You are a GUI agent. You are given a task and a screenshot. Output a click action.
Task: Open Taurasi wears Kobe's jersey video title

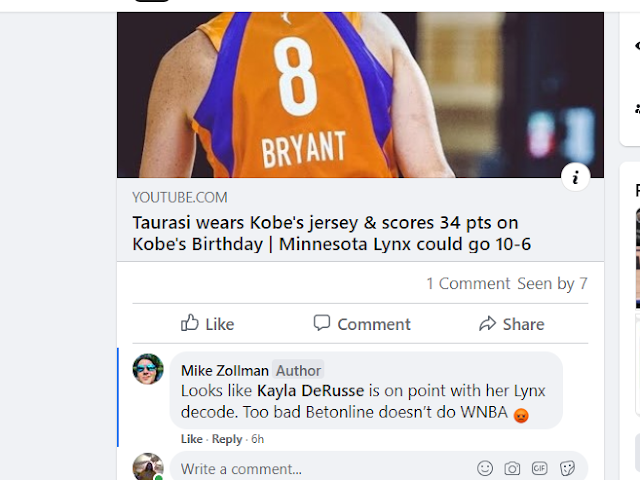(331, 233)
